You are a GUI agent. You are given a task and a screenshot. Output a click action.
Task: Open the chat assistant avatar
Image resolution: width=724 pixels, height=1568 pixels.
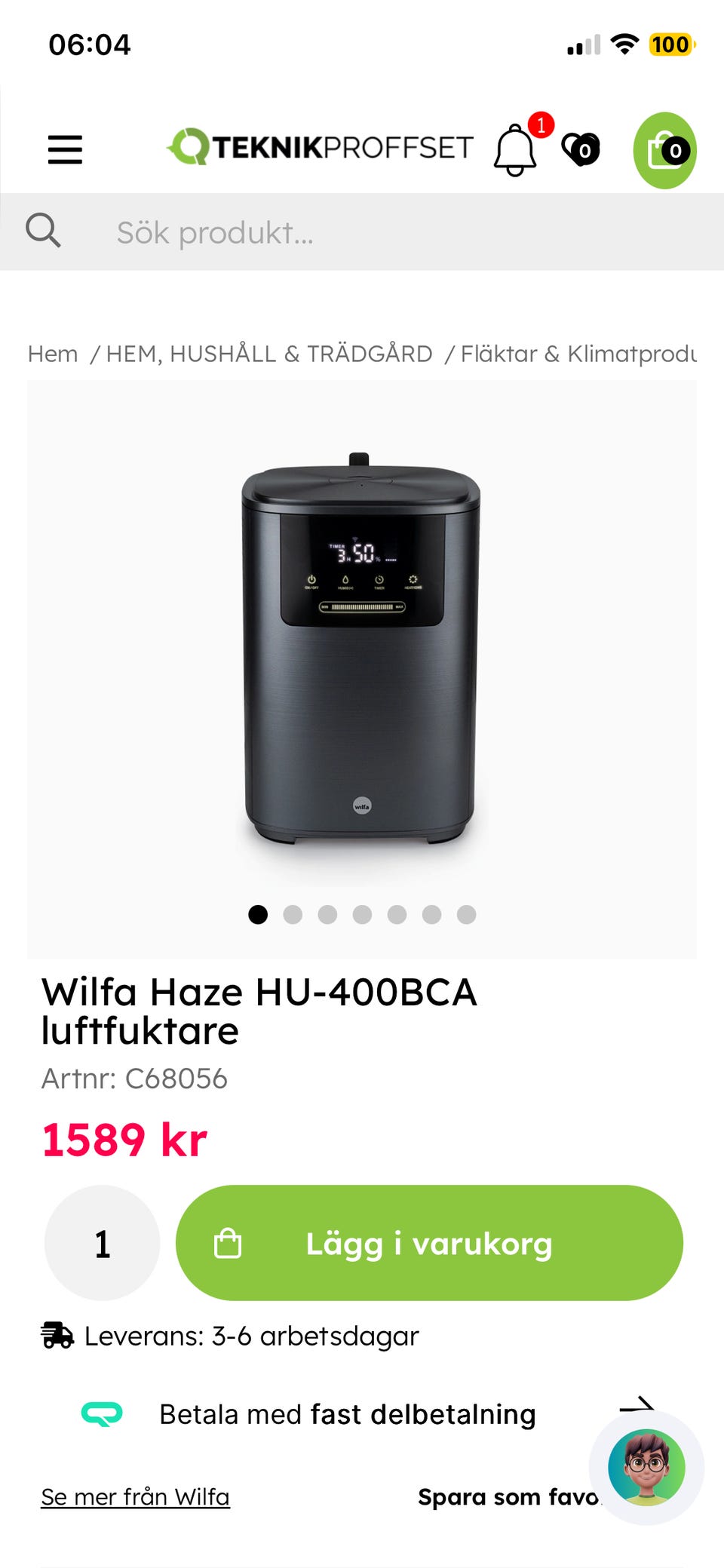click(x=647, y=1468)
